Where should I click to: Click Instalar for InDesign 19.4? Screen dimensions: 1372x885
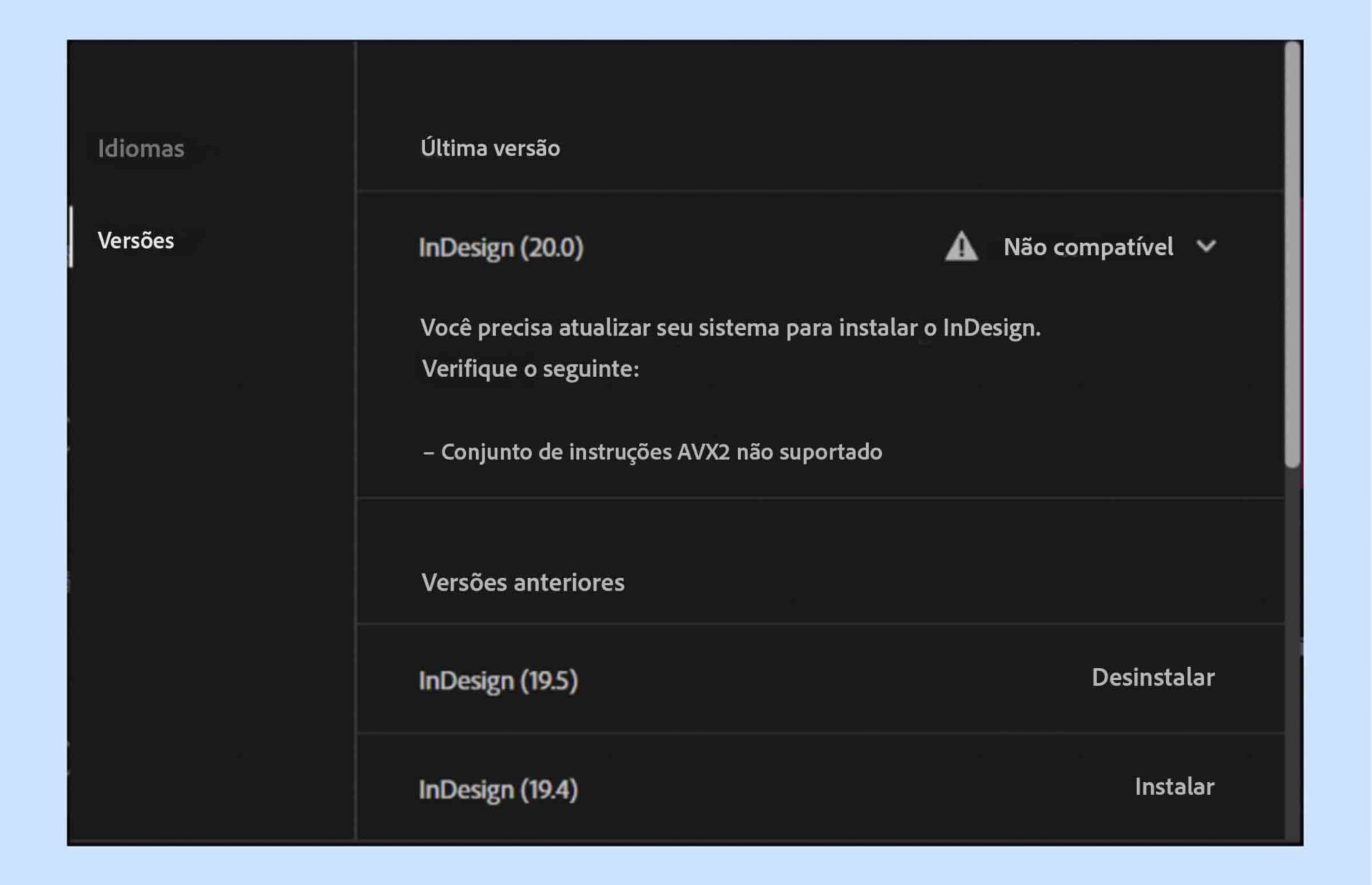(1174, 786)
